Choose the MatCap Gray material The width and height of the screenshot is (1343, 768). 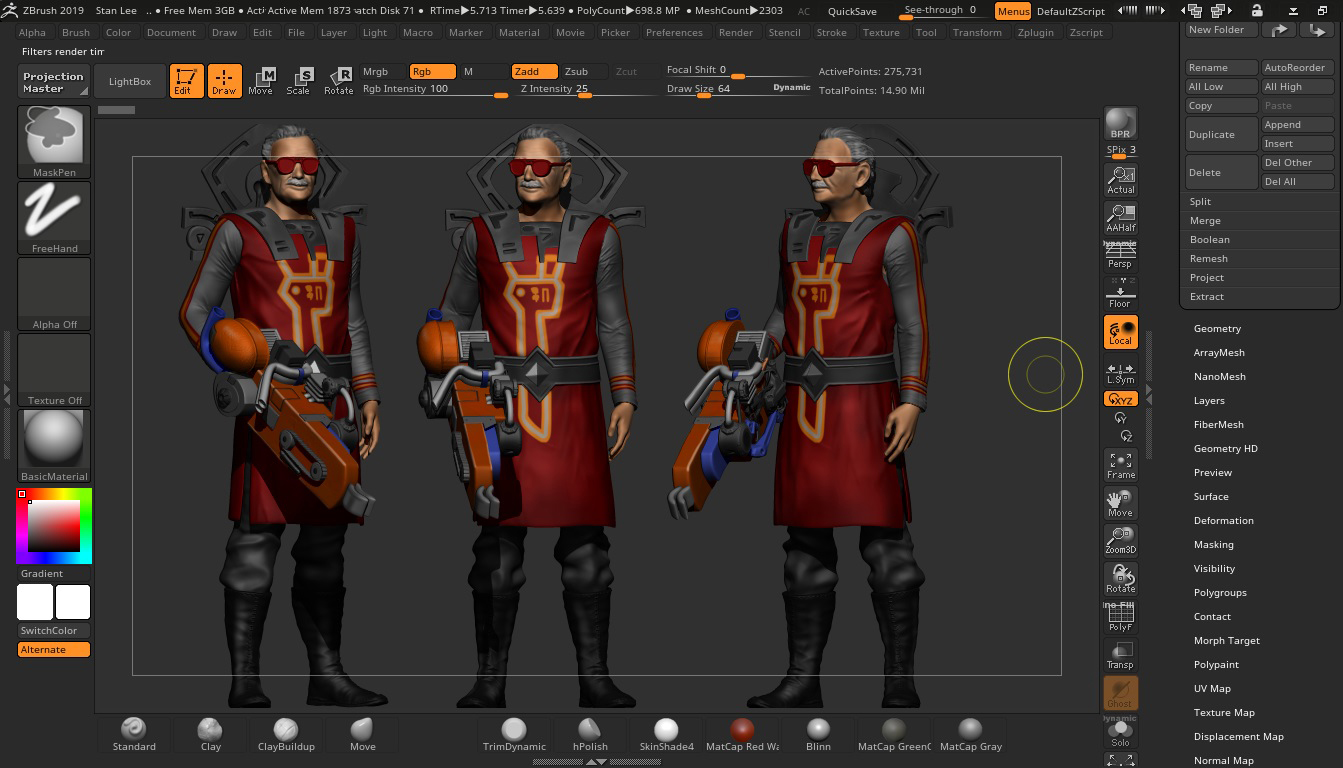(970, 734)
